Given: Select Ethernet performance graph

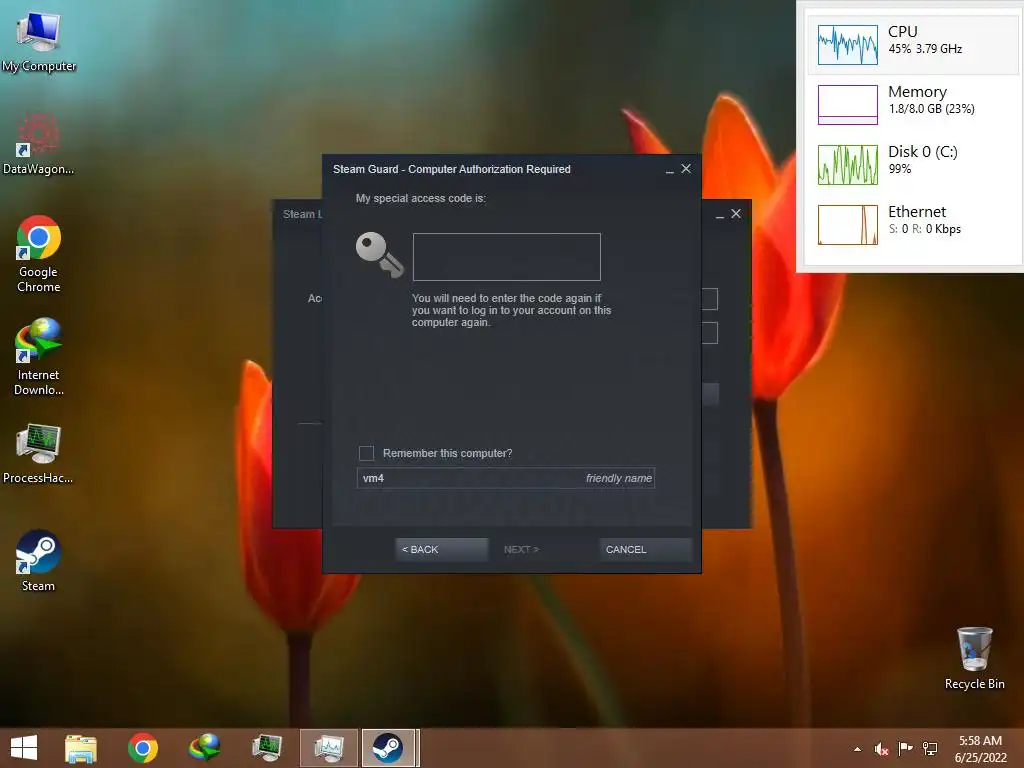Looking at the screenshot, I should click(848, 225).
